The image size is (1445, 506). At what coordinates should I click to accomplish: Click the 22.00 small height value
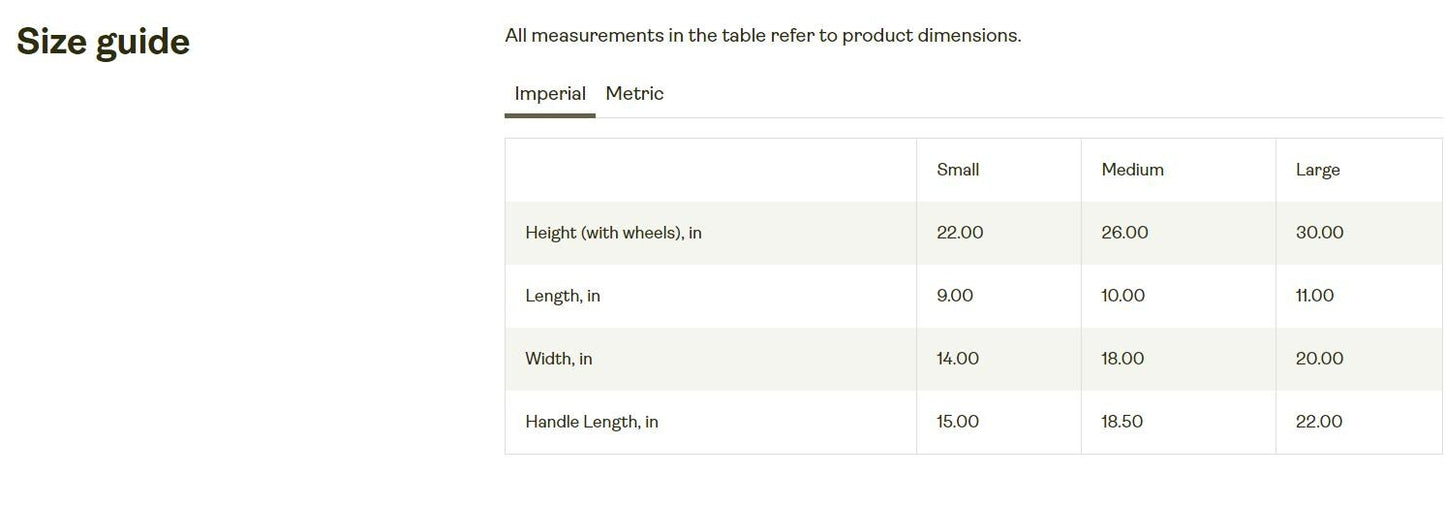tap(959, 233)
